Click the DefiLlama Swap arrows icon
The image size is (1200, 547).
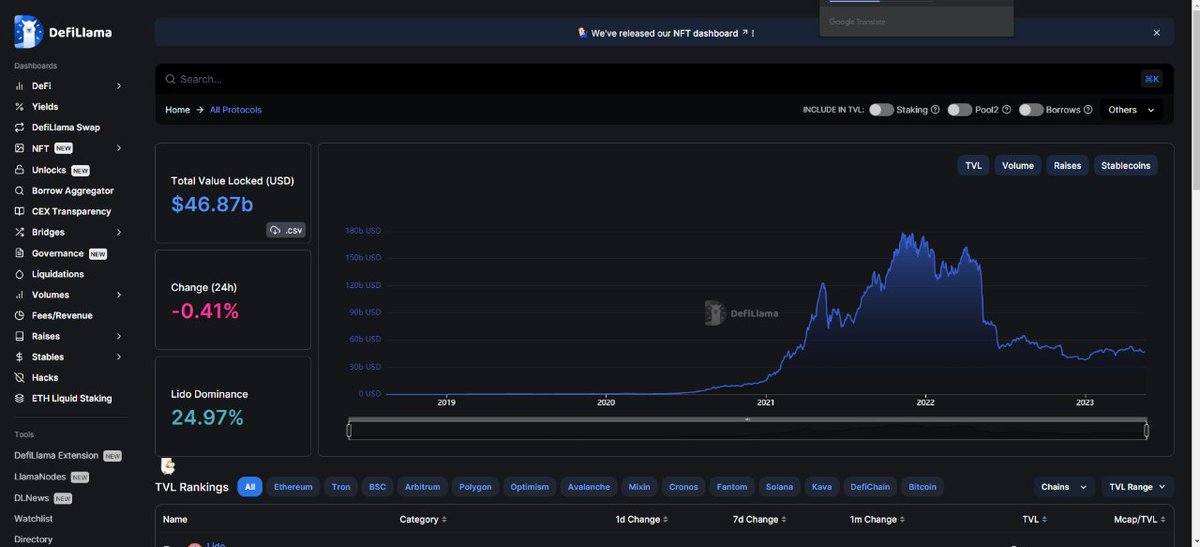19,128
